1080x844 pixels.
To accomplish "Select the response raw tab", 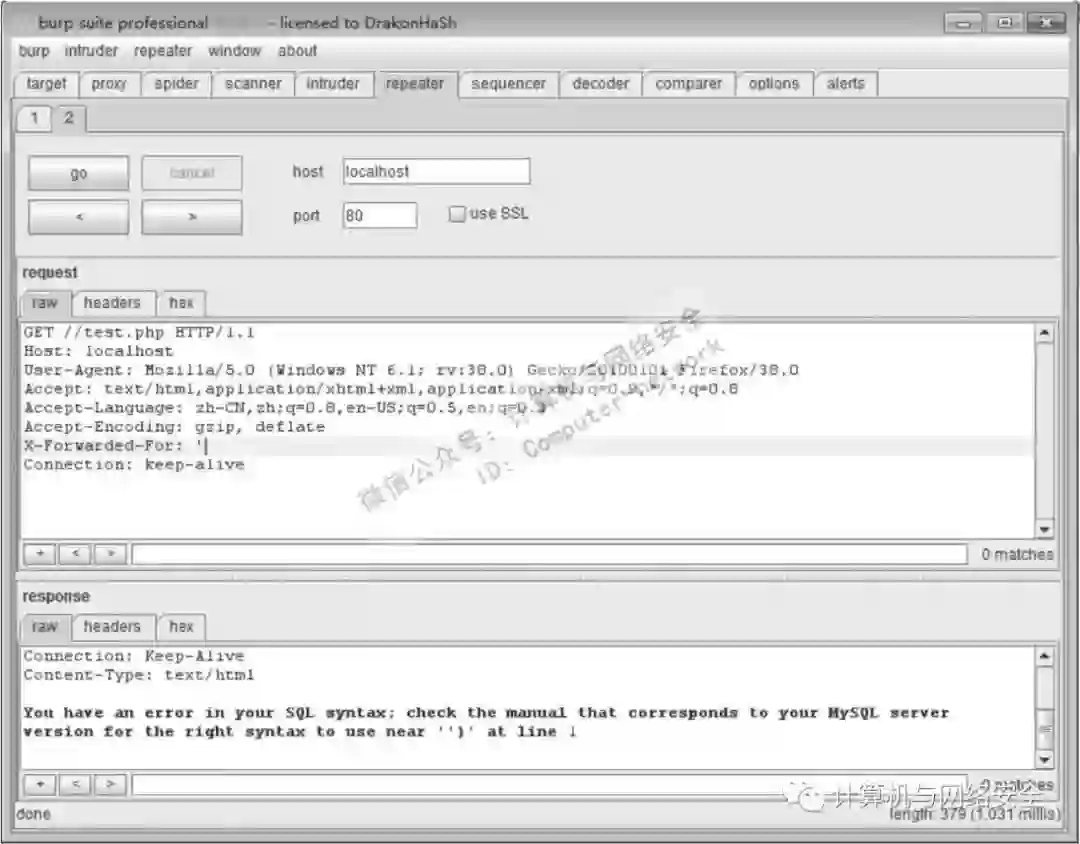I will click(44, 627).
